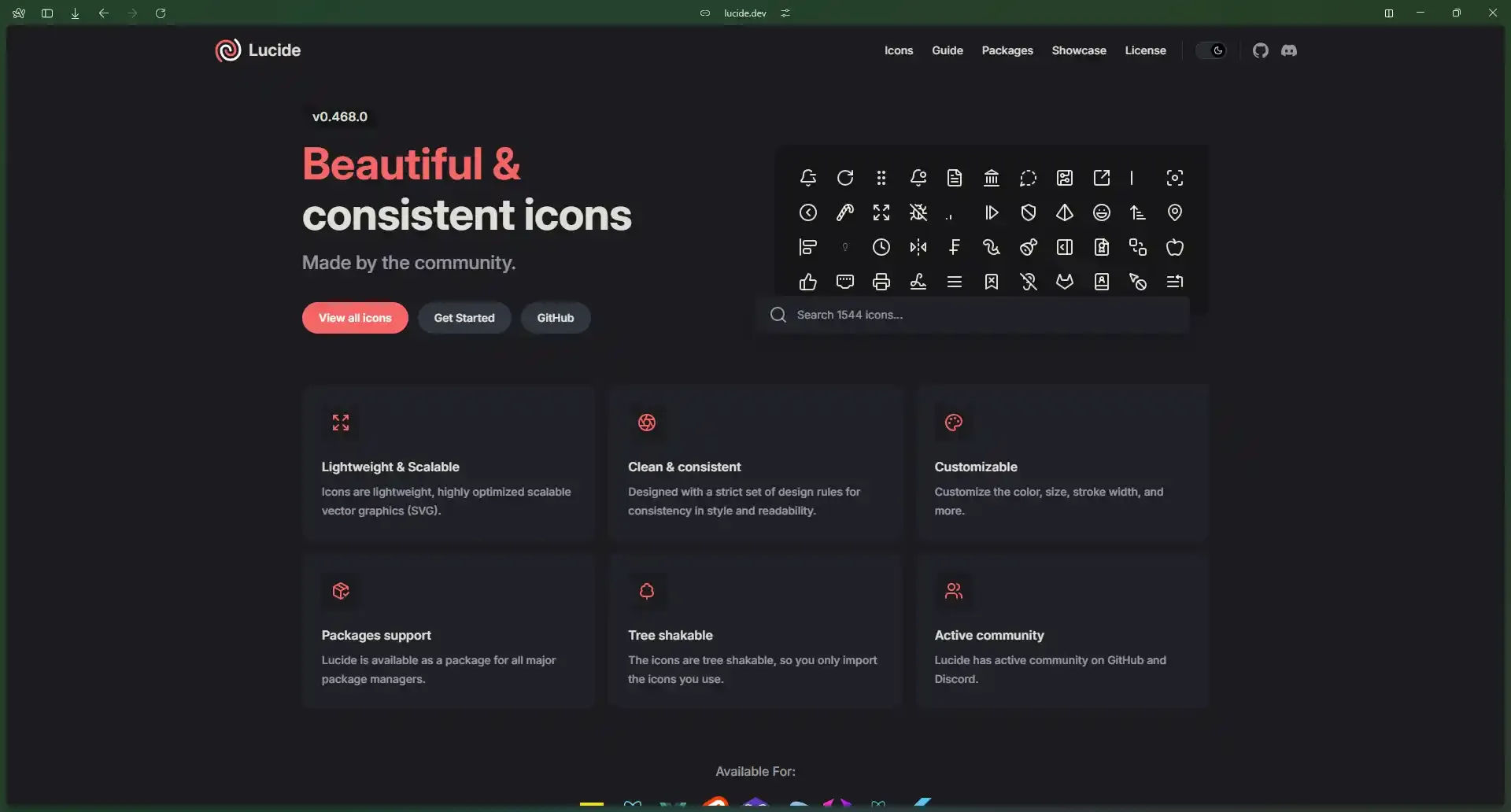
Task: Select the printer icon in the preview
Action: [x=881, y=282]
